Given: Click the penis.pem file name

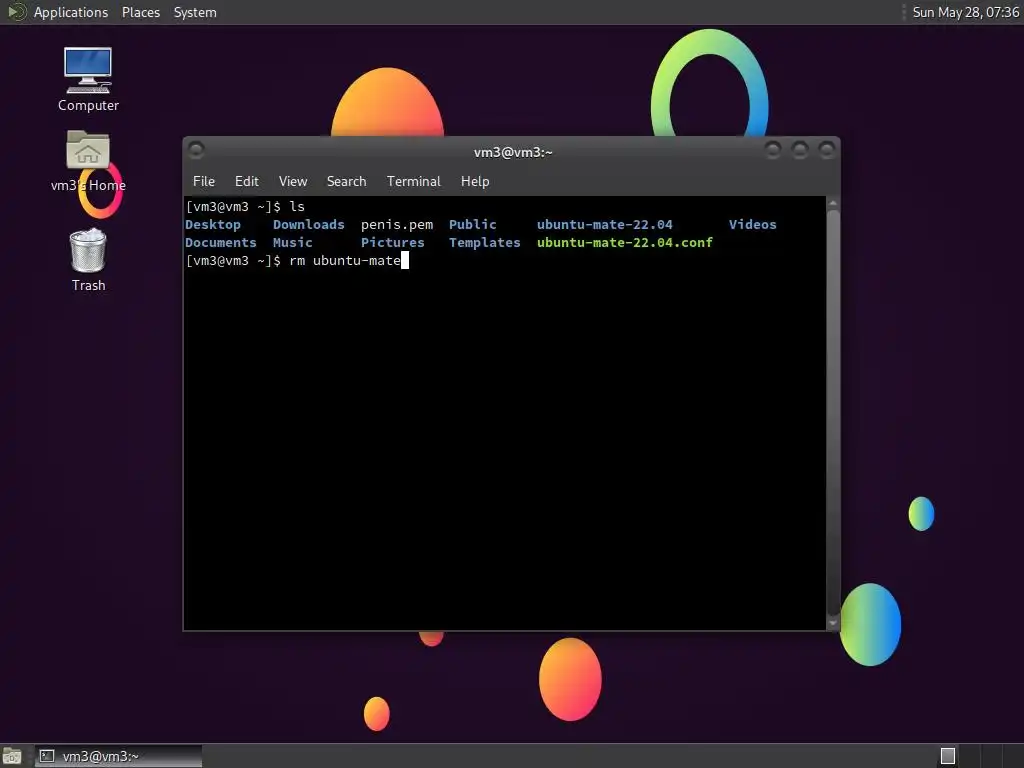Looking at the screenshot, I should coord(396,225).
